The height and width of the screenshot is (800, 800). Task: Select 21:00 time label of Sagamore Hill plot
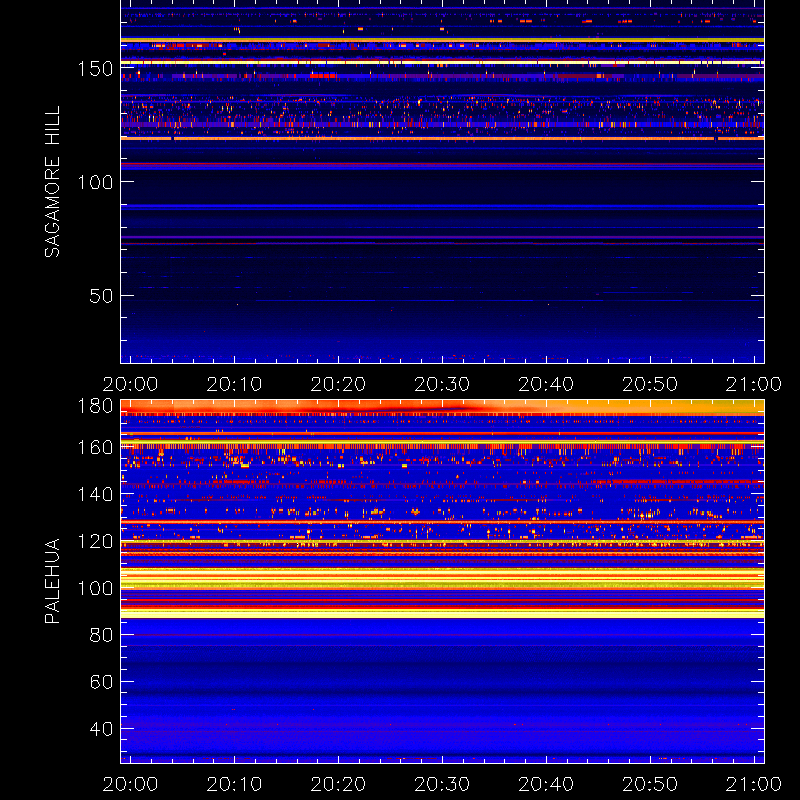754,384
